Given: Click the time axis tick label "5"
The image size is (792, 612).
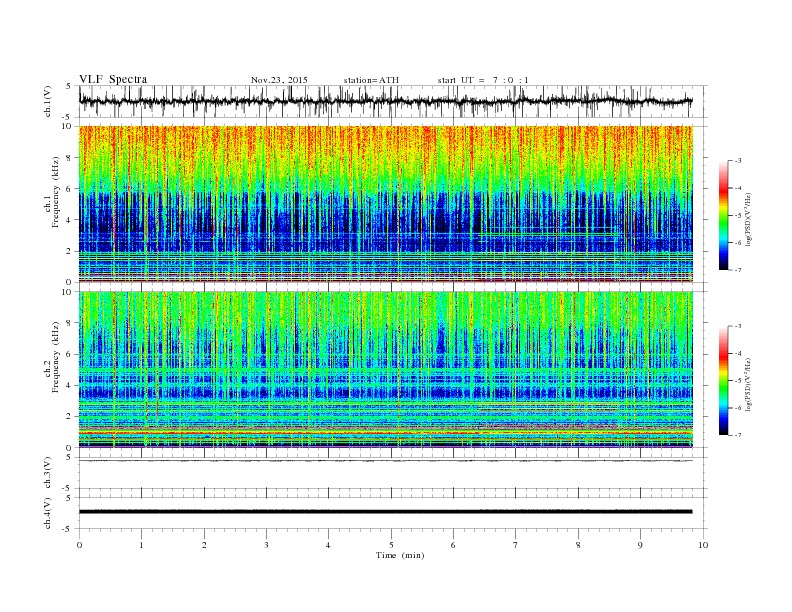Looking at the screenshot, I should pos(391,545).
